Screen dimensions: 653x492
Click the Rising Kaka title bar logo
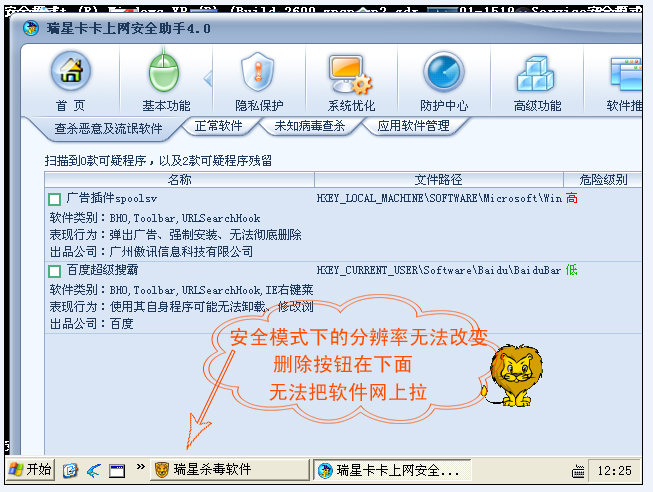(31, 28)
